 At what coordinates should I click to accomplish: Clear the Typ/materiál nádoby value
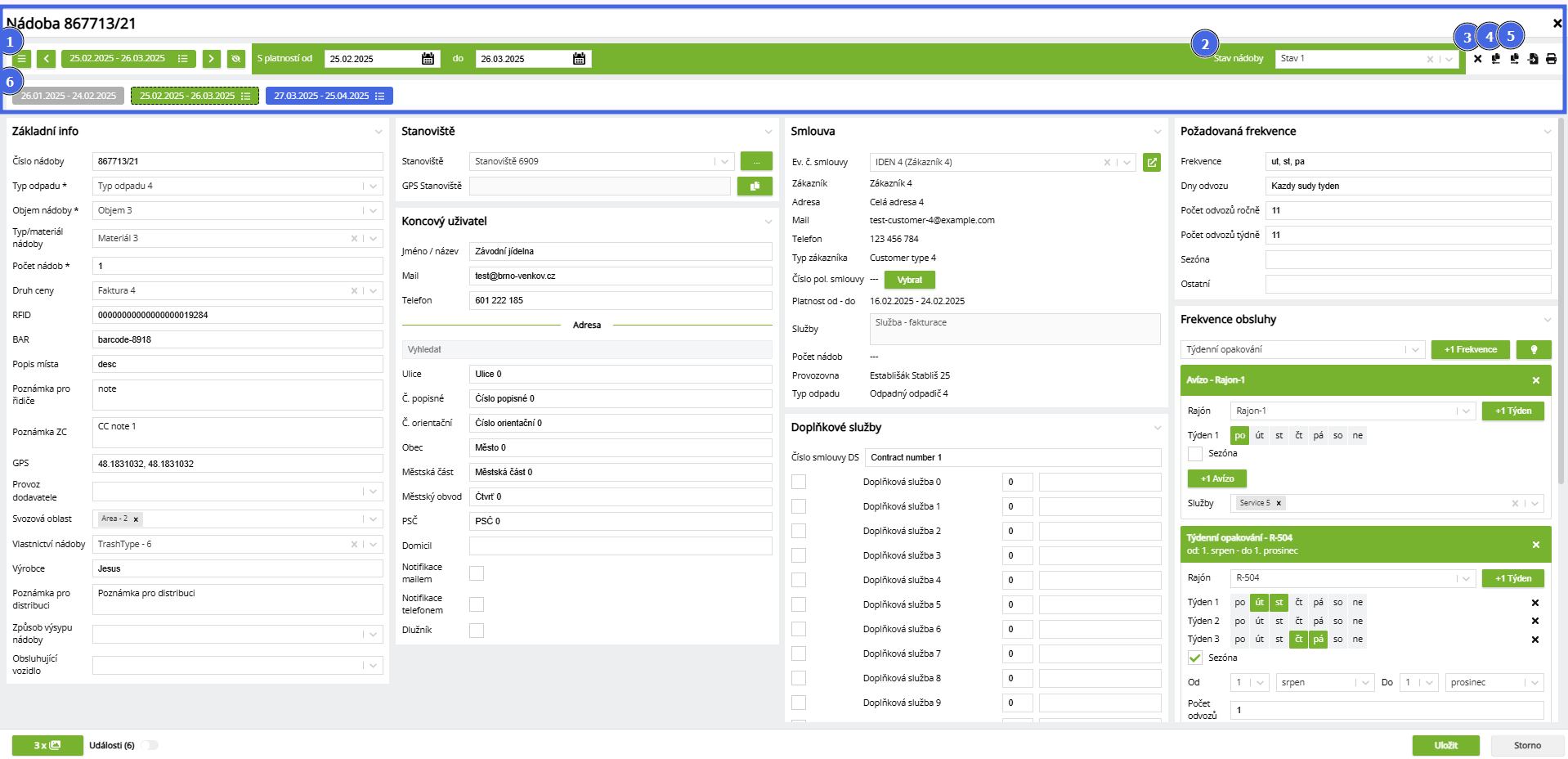pyautogui.click(x=354, y=239)
